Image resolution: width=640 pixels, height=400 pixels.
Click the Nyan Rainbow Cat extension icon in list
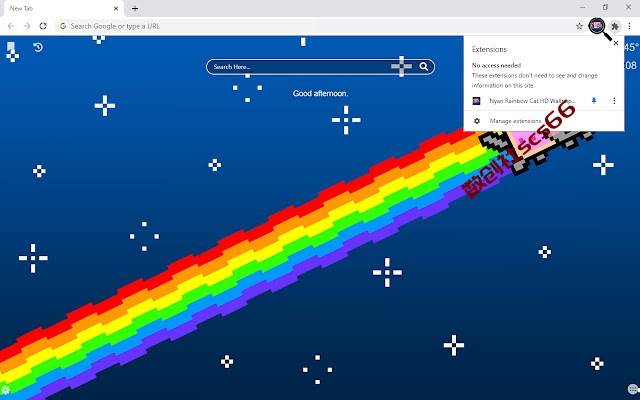[476, 101]
